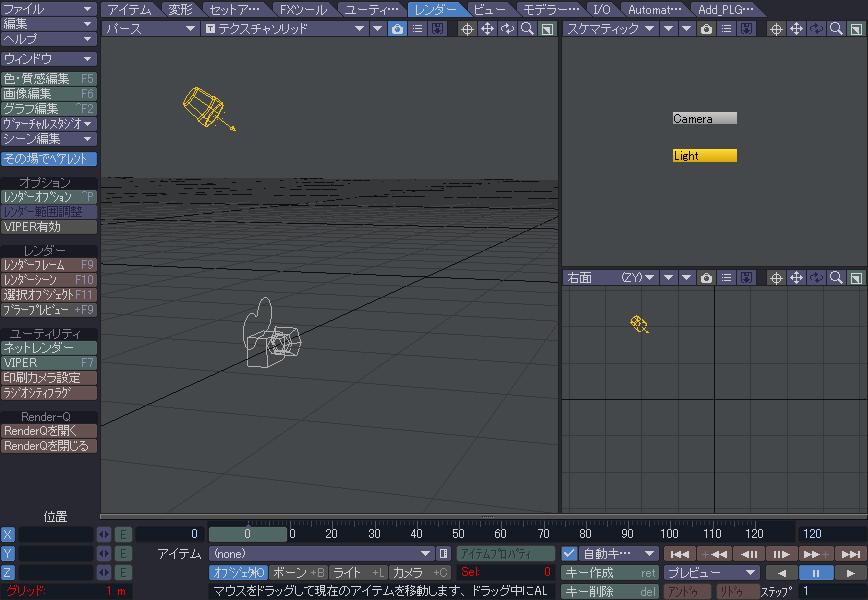Click RenderQを開く button
This screenshot has height=600, width=868.
[x=49, y=431]
